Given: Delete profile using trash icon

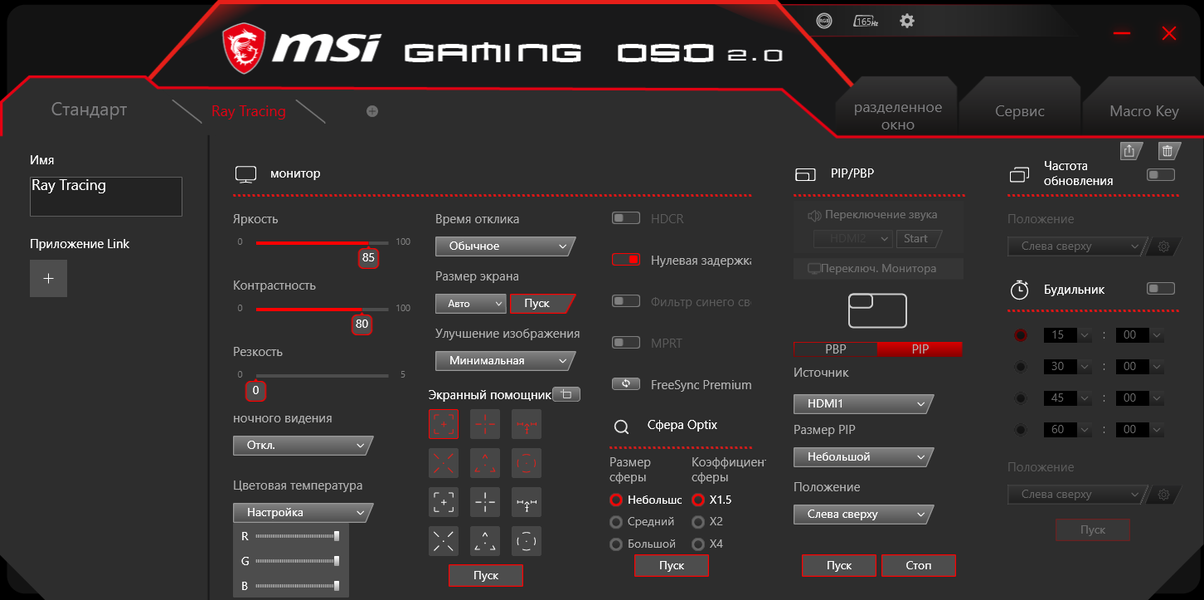Looking at the screenshot, I should [1167, 150].
